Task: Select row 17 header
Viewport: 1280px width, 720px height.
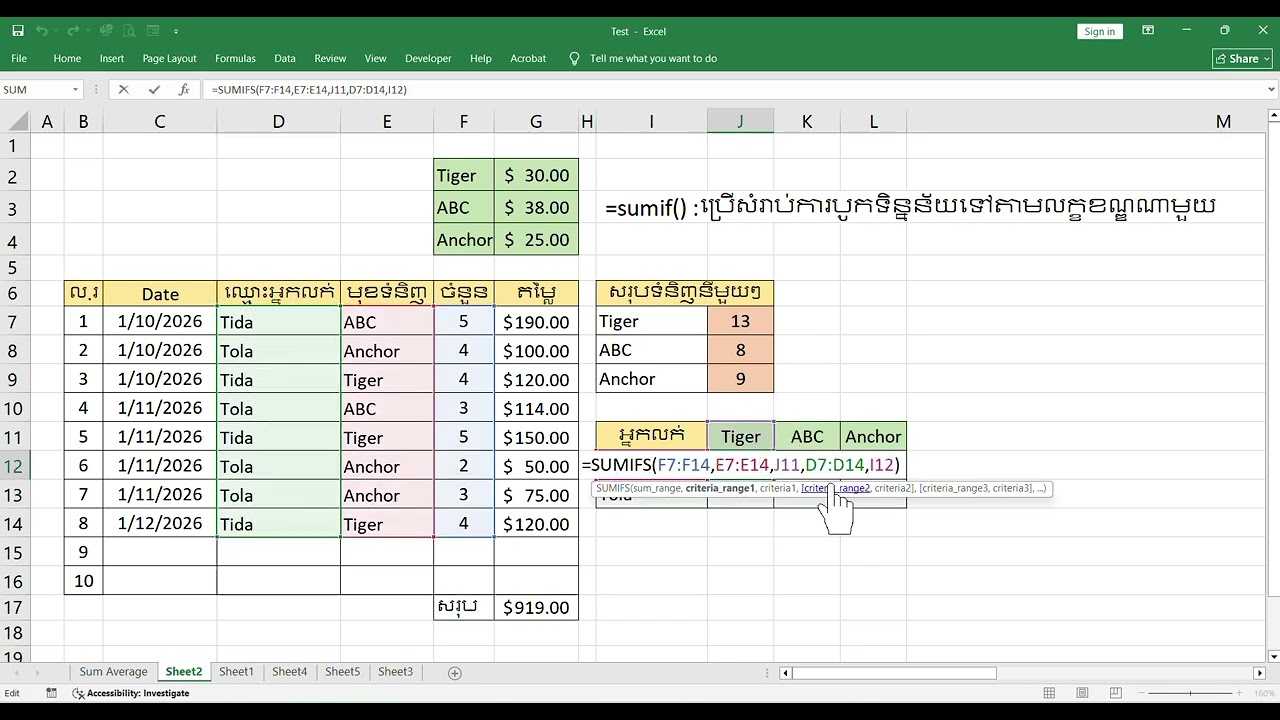Action: point(15,608)
